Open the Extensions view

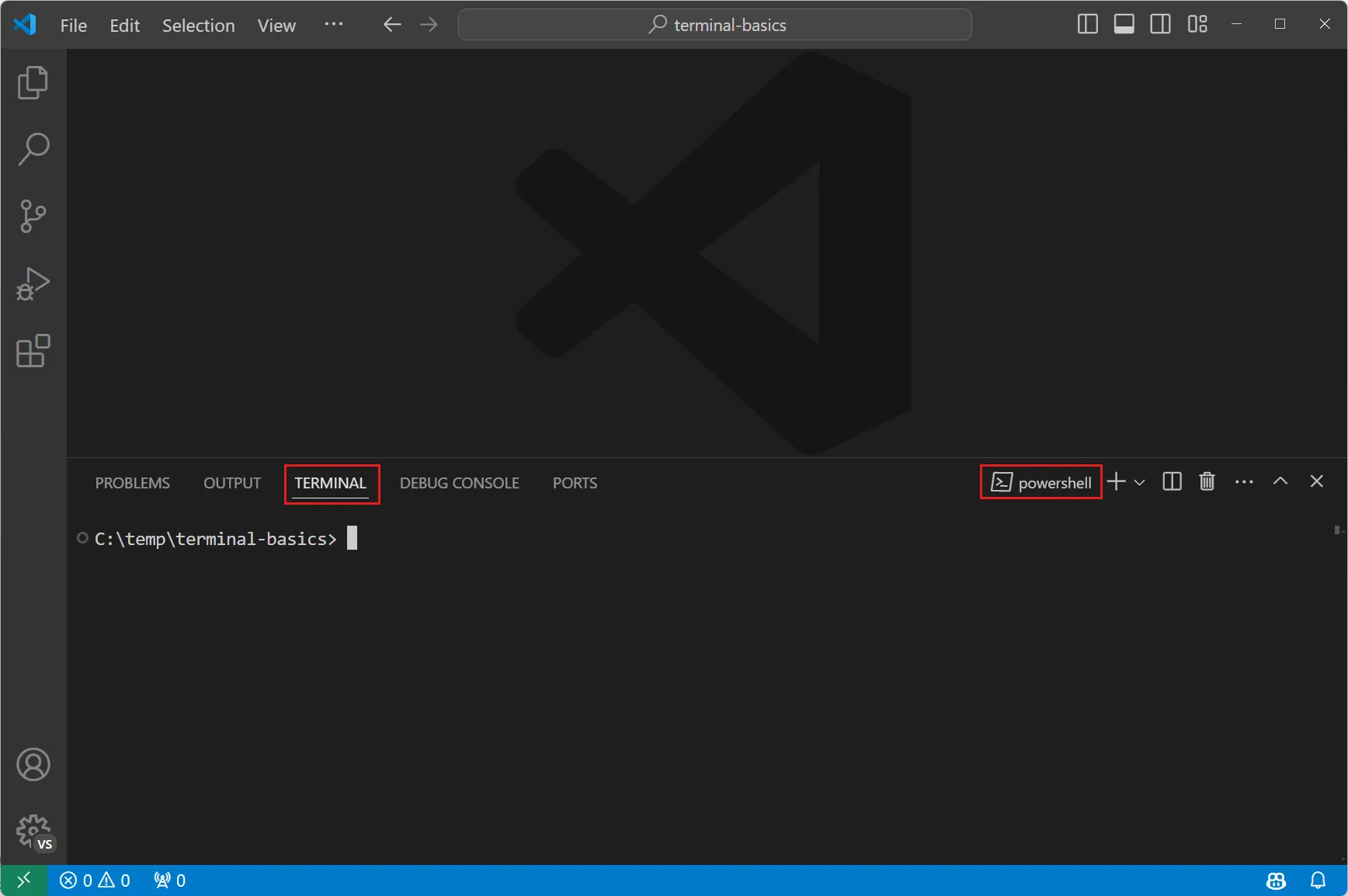[33, 352]
